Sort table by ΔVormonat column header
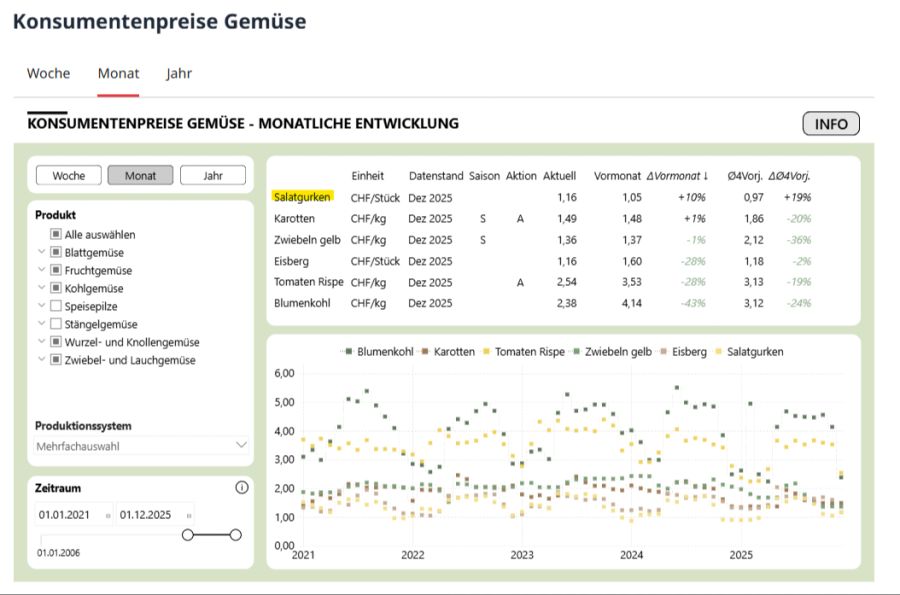Screen dimensions: 900x595 coord(676,176)
